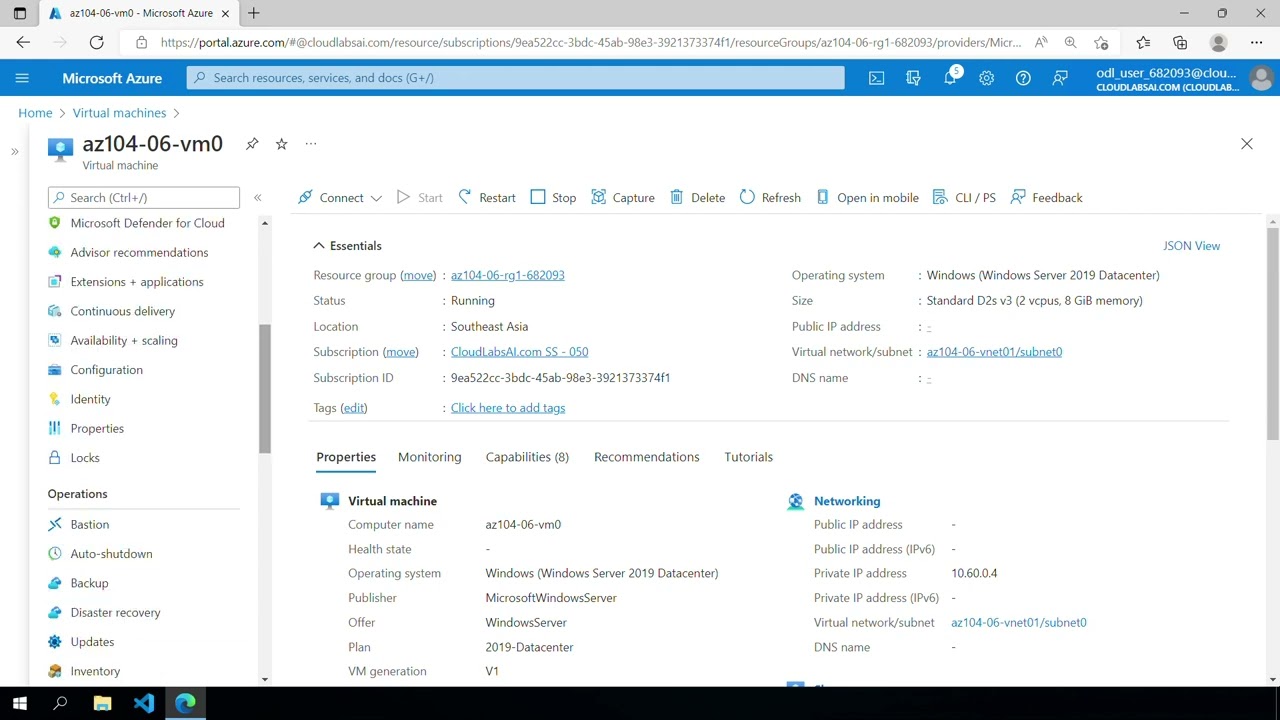Open the Azure portal hamburger menu

point(22,78)
